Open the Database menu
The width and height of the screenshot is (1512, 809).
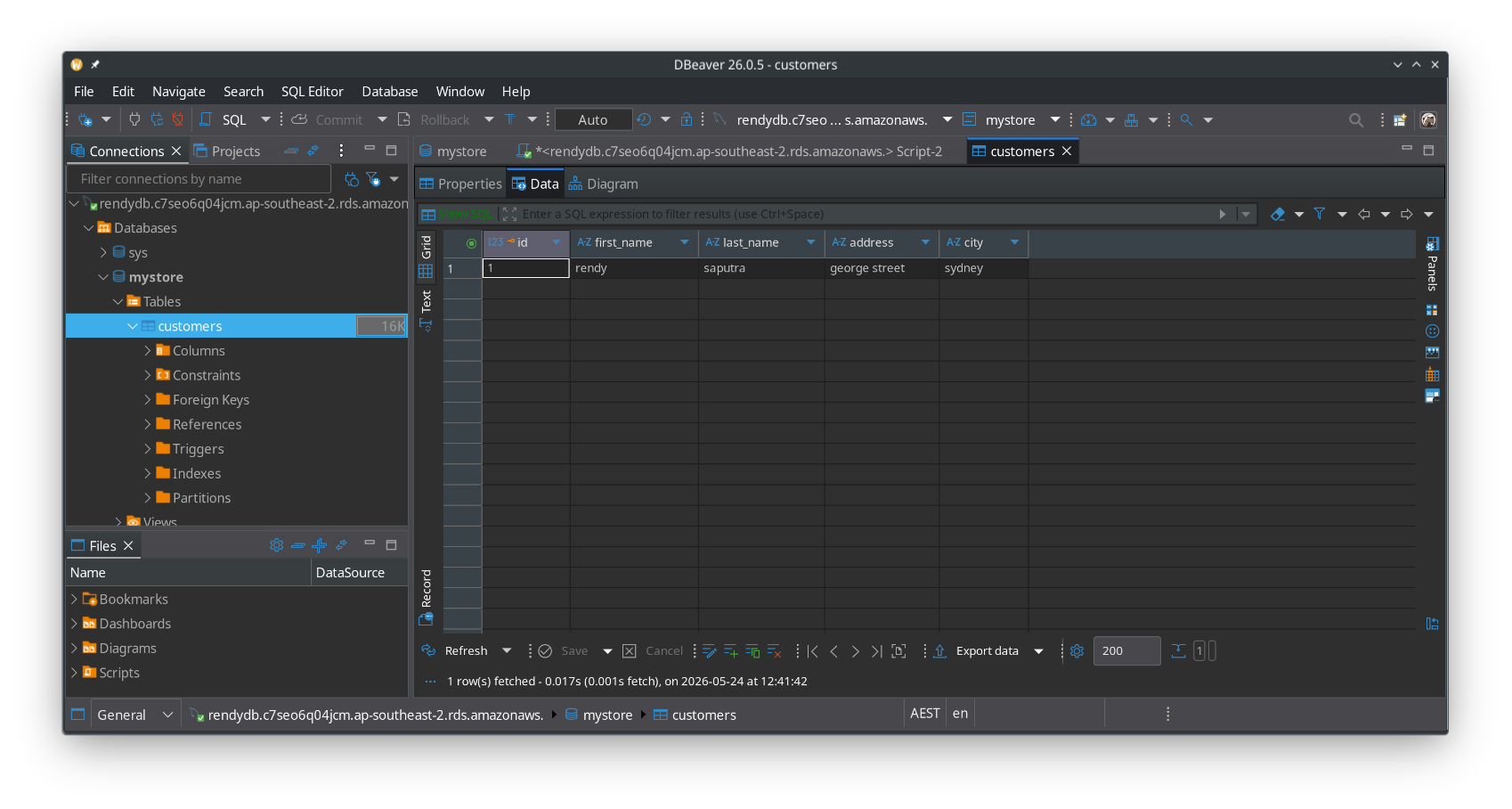390,91
